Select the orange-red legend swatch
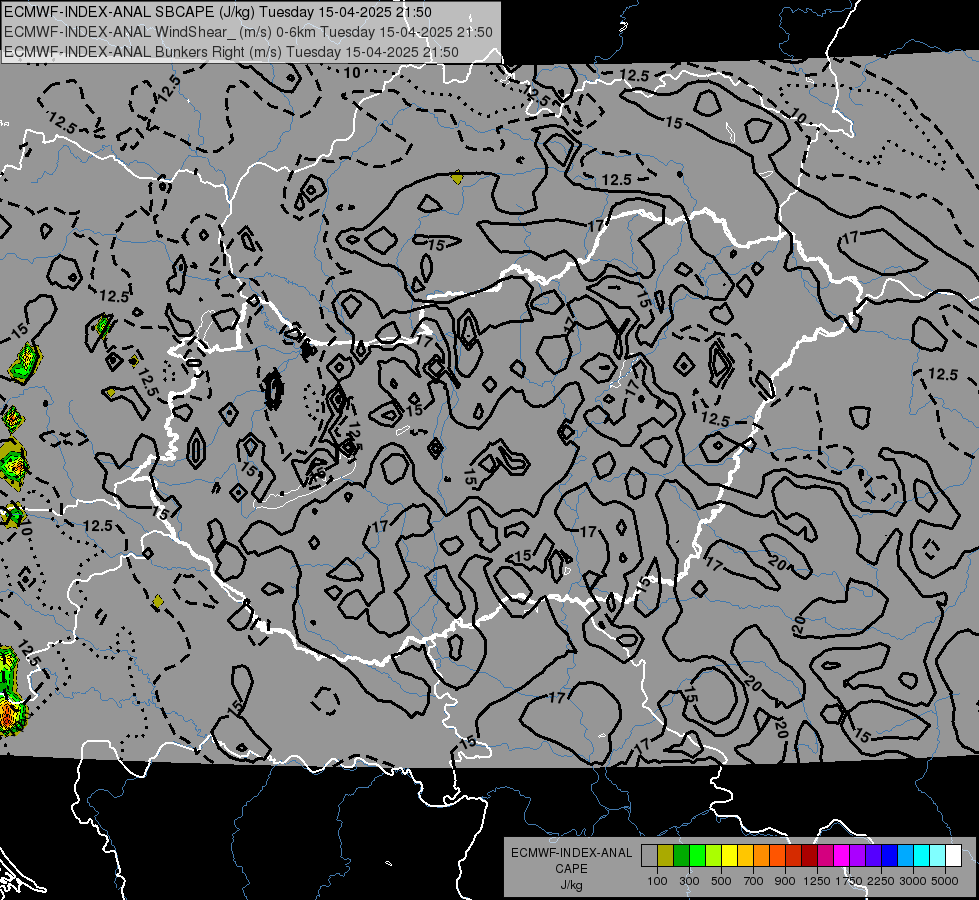The width and height of the screenshot is (979, 900). pyautogui.click(x=777, y=855)
